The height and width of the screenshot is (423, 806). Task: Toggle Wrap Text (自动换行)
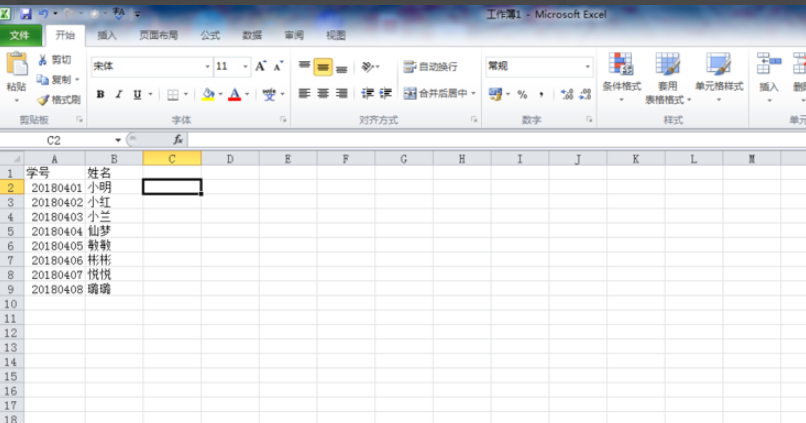[430, 66]
